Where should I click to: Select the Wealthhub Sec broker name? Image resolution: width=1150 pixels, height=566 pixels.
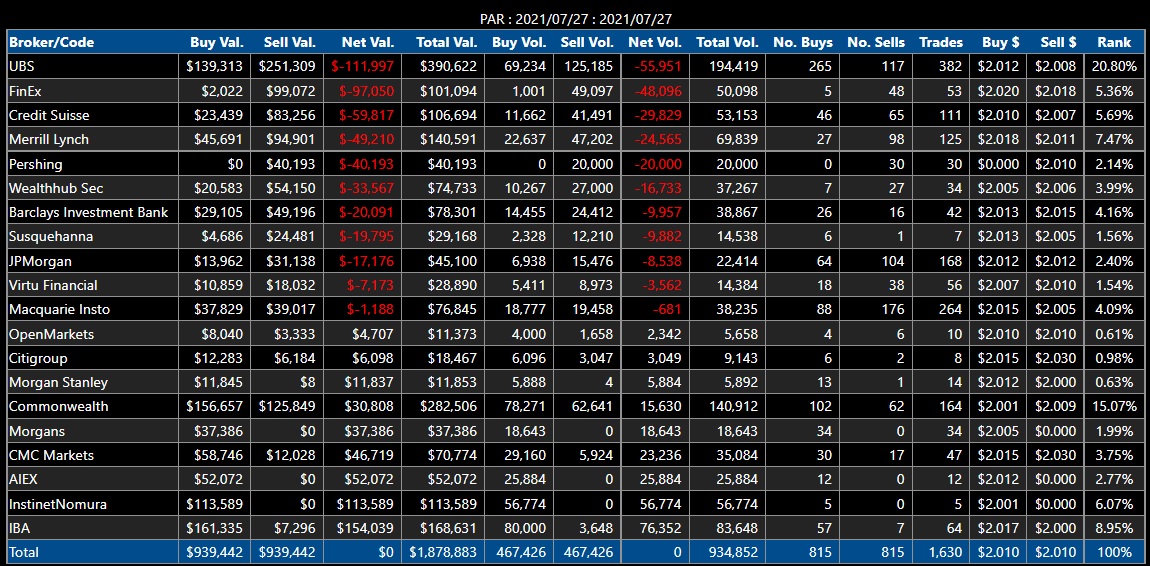[x=56, y=188]
